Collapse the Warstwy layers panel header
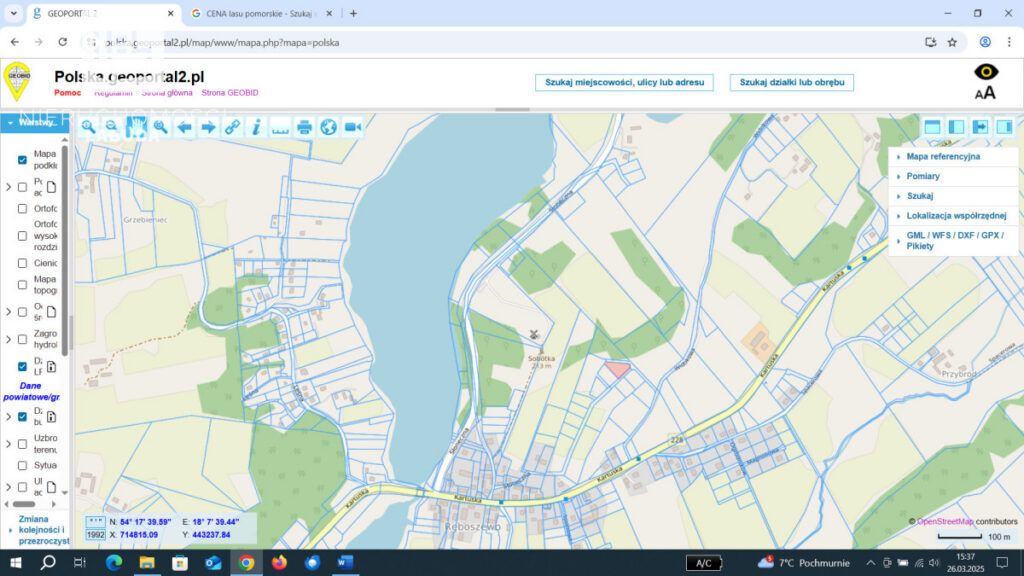1024x576 pixels. (34, 122)
